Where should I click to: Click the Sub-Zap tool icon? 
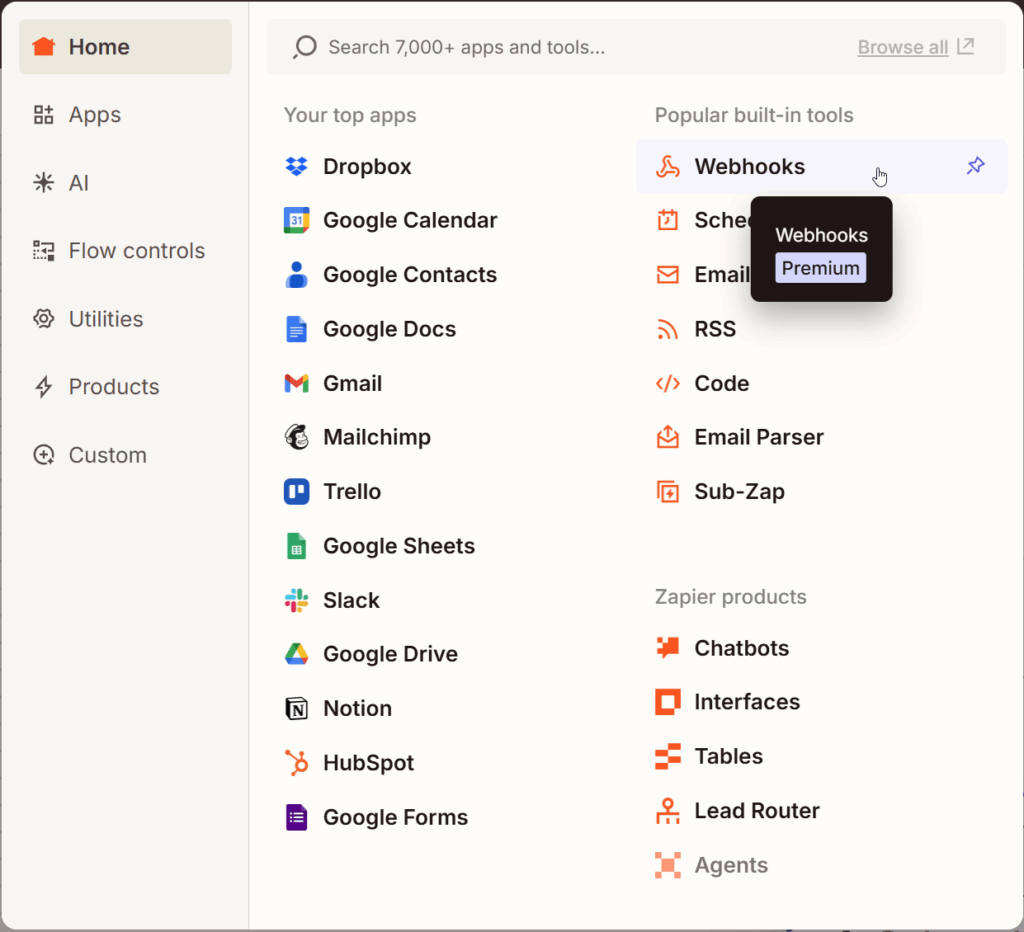(667, 491)
